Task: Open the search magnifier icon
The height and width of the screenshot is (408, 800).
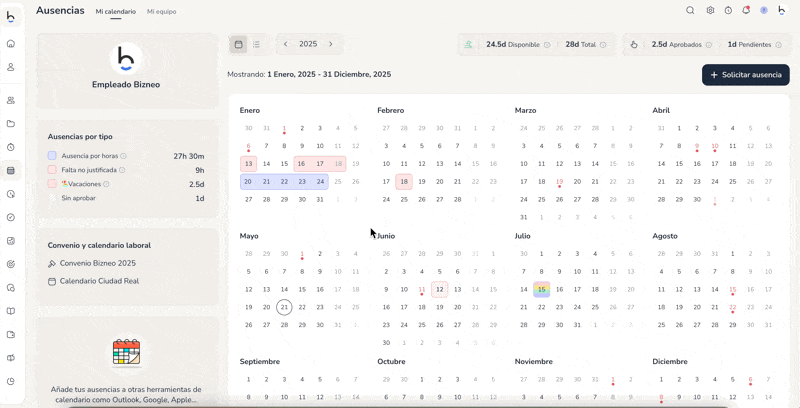Action: pyautogui.click(x=690, y=10)
